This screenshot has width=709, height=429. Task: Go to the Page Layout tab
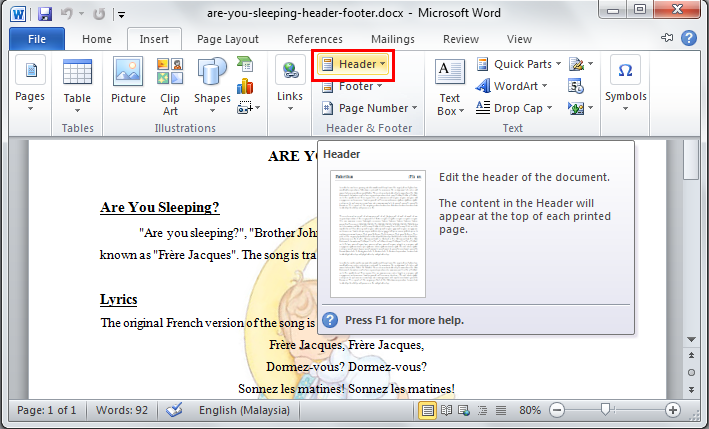pos(228,39)
